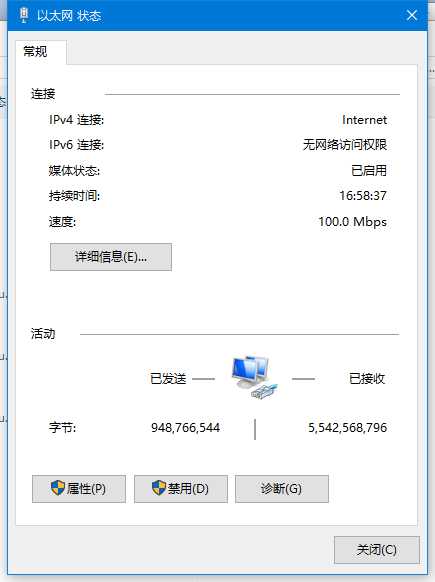
Task: Run the 诊断(G) diagnose button
Action: tap(282, 489)
